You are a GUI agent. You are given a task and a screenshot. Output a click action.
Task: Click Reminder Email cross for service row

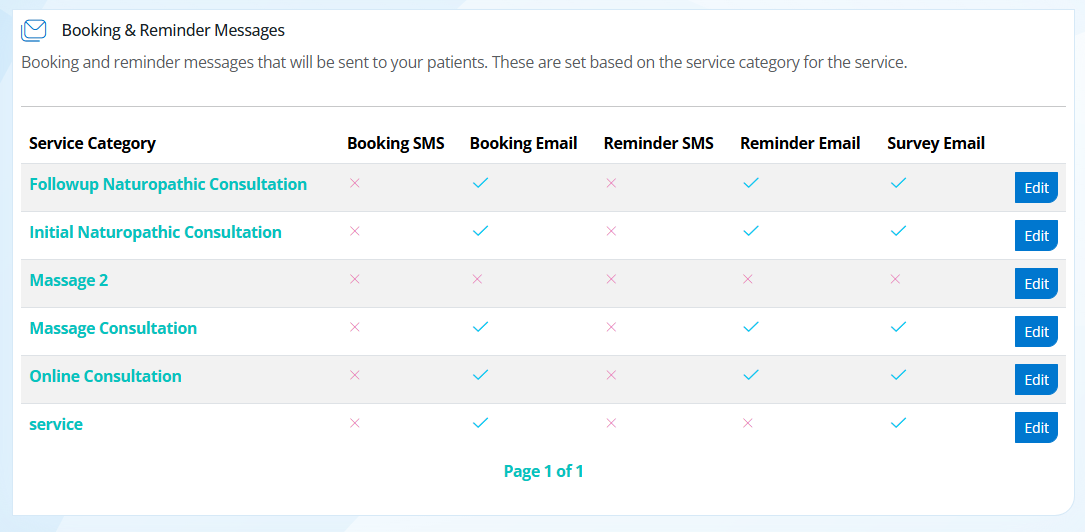coord(747,423)
